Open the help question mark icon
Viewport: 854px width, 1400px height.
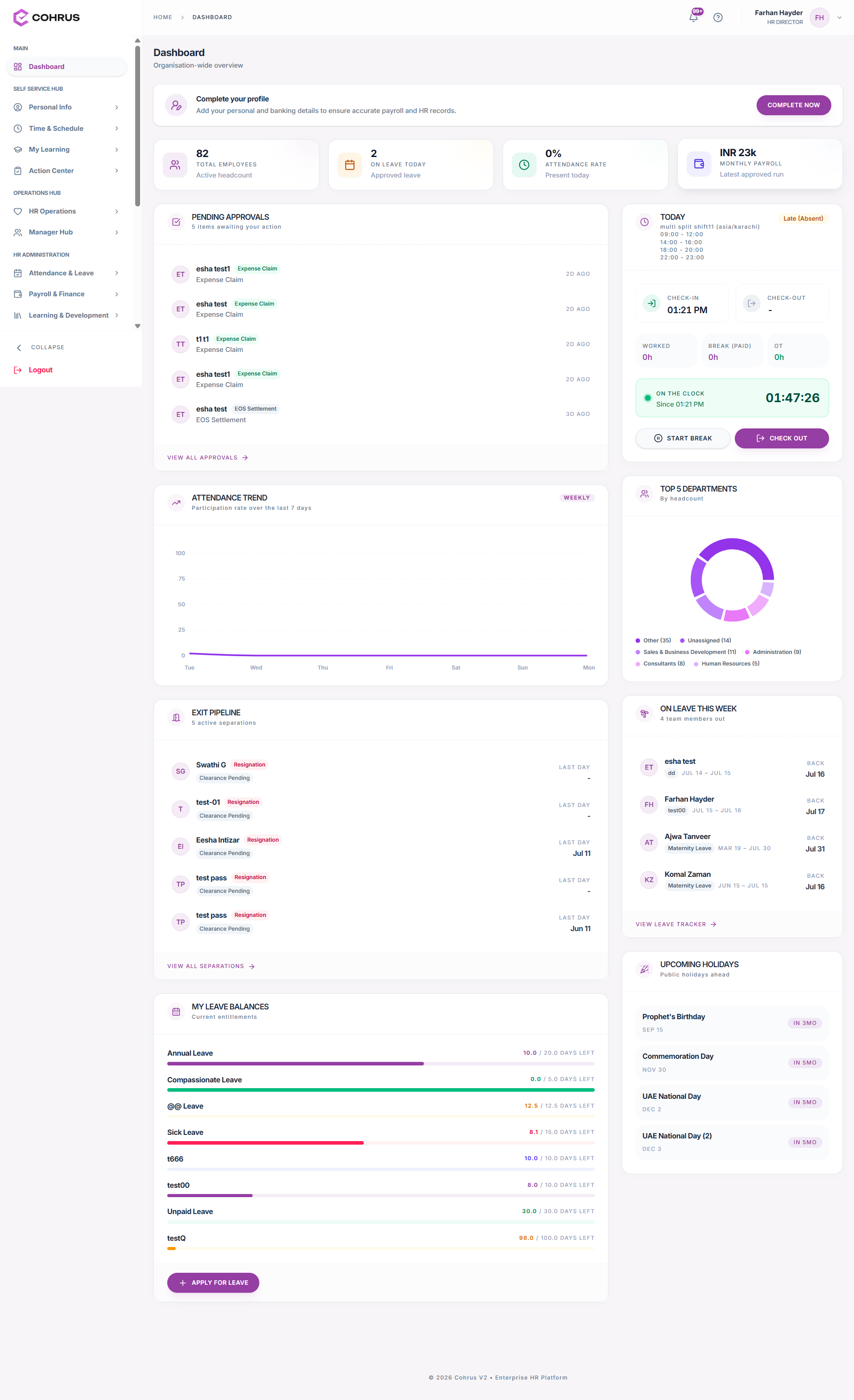click(x=717, y=18)
